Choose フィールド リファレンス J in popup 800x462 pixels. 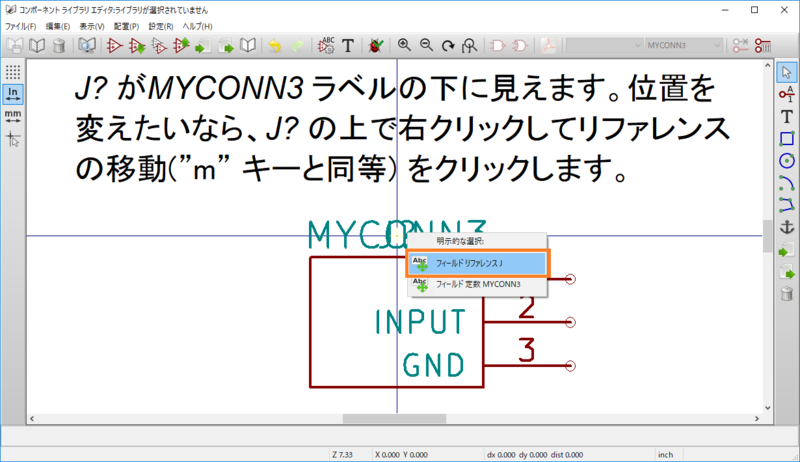tap(478, 264)
